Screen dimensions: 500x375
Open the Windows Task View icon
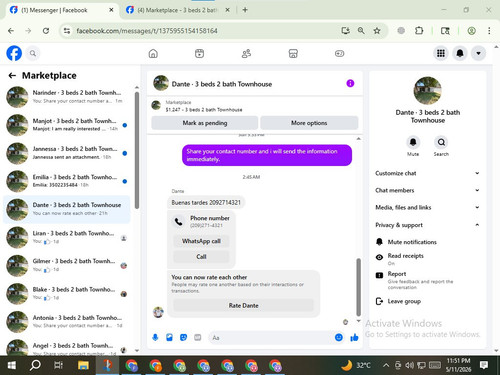59,365
